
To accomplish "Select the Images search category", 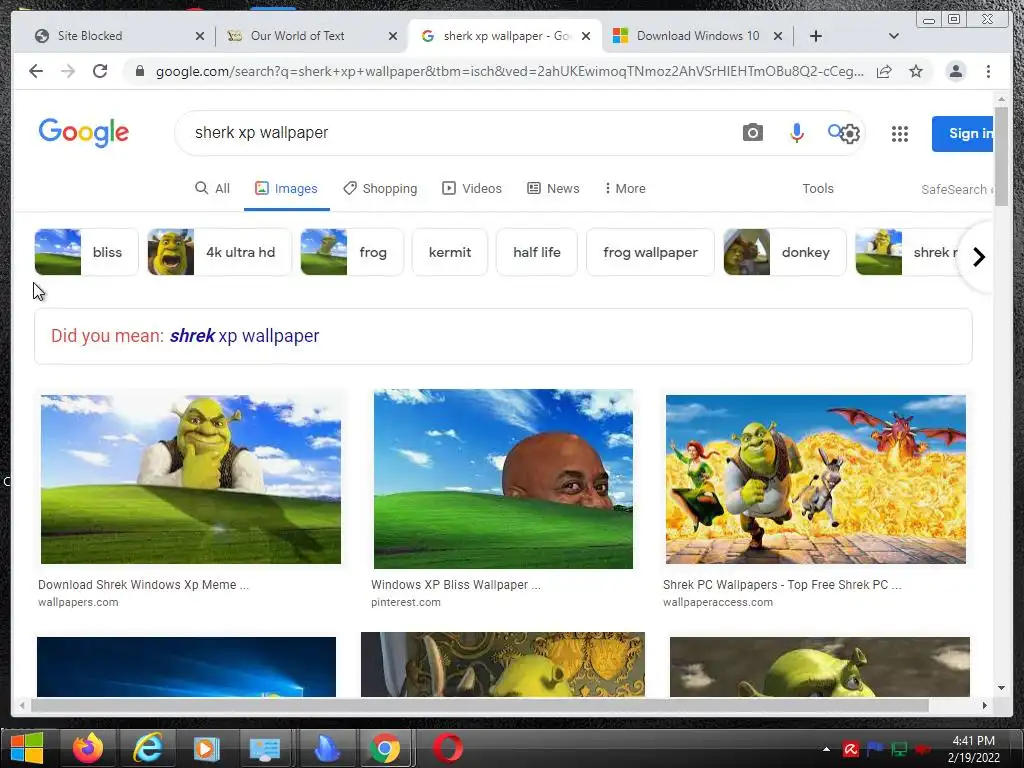I will coord(286,189).
